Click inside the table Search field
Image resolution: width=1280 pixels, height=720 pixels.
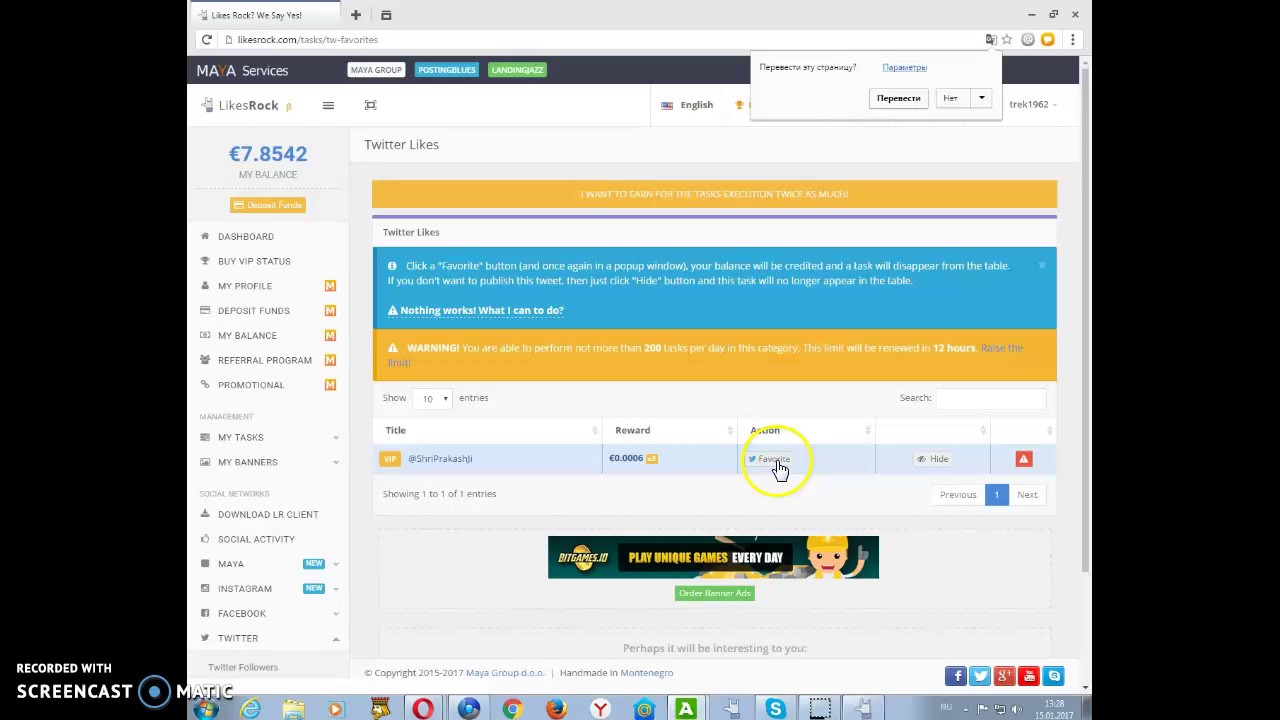coord(990,398)
